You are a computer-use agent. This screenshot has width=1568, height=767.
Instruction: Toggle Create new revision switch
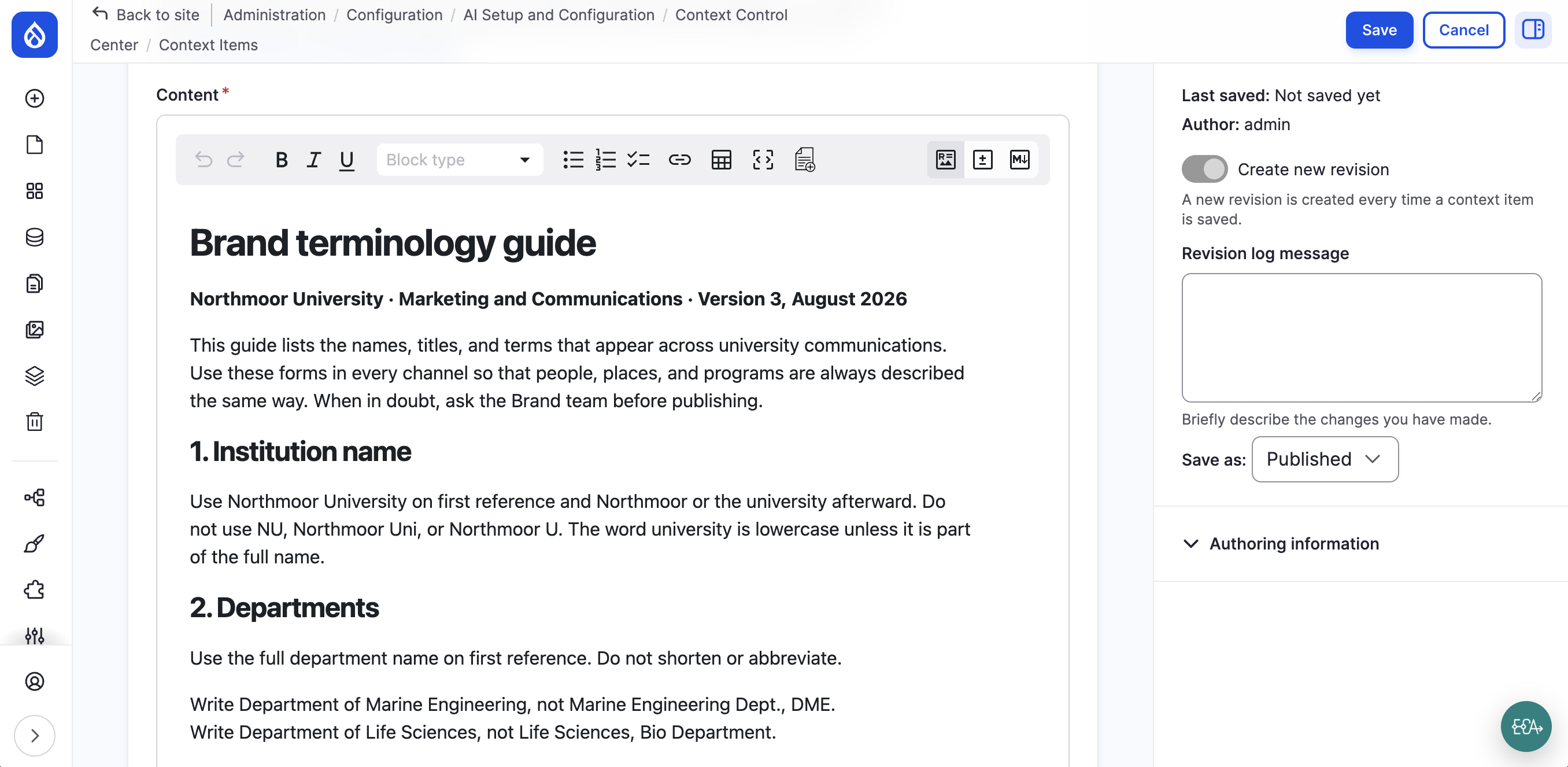1204,169
